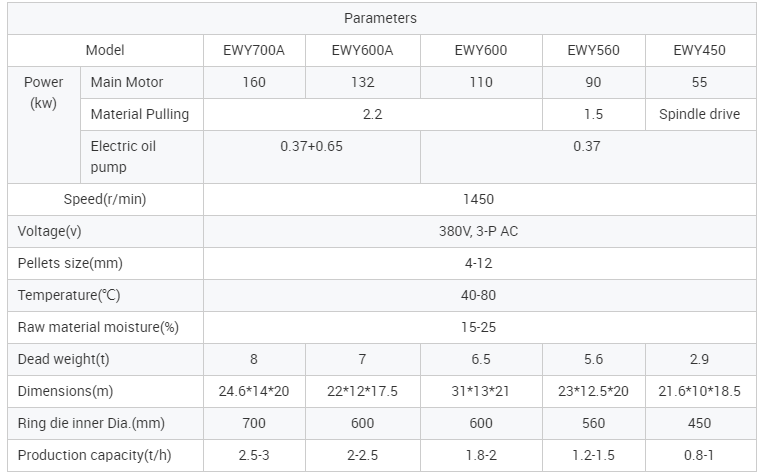Viewport: 768px width, 474px height.
Task: Click the EWY450 model header cell
Action: click(699, 50)
